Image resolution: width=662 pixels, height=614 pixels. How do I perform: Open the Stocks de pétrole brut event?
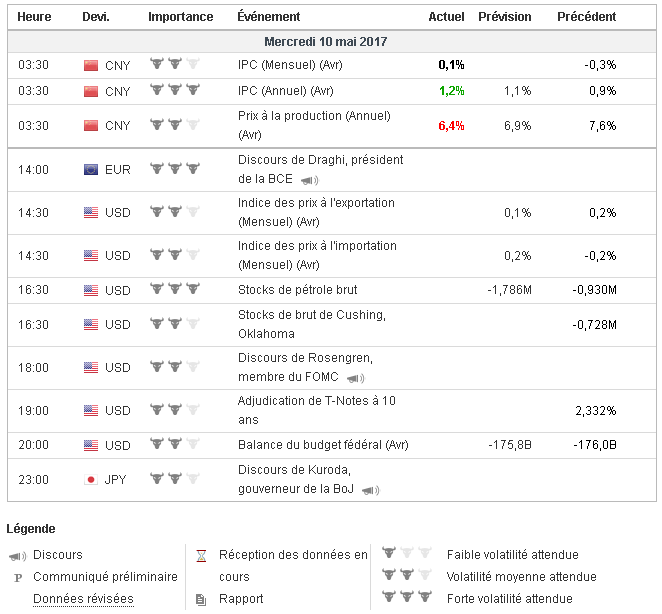[297, 290]
